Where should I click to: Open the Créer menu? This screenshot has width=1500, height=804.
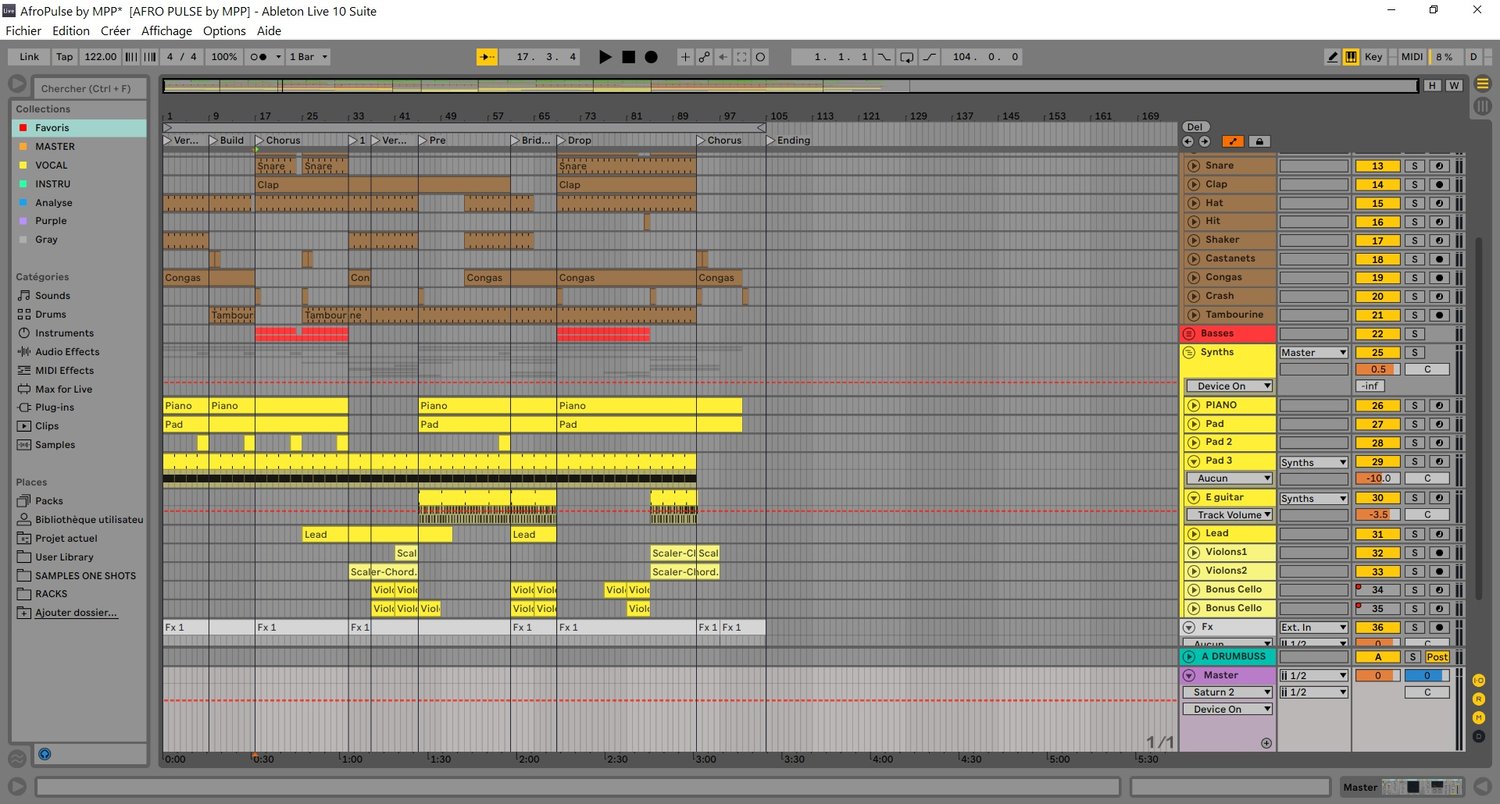coord(116,31)
